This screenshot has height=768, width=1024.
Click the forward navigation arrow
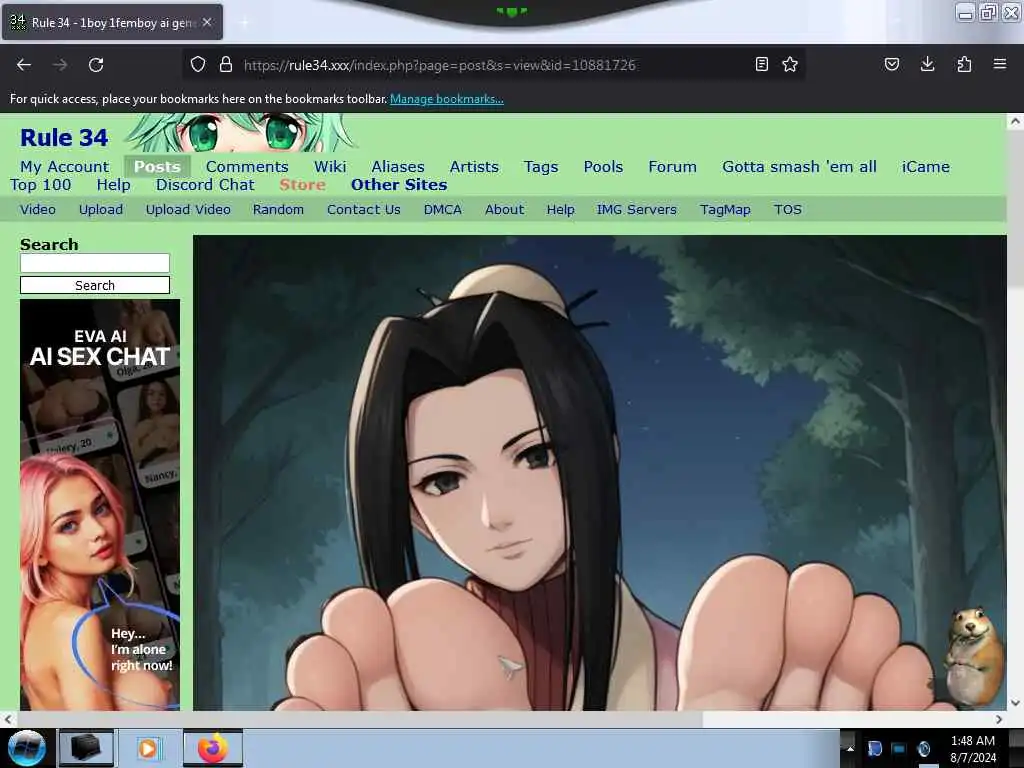pos(60,65)
